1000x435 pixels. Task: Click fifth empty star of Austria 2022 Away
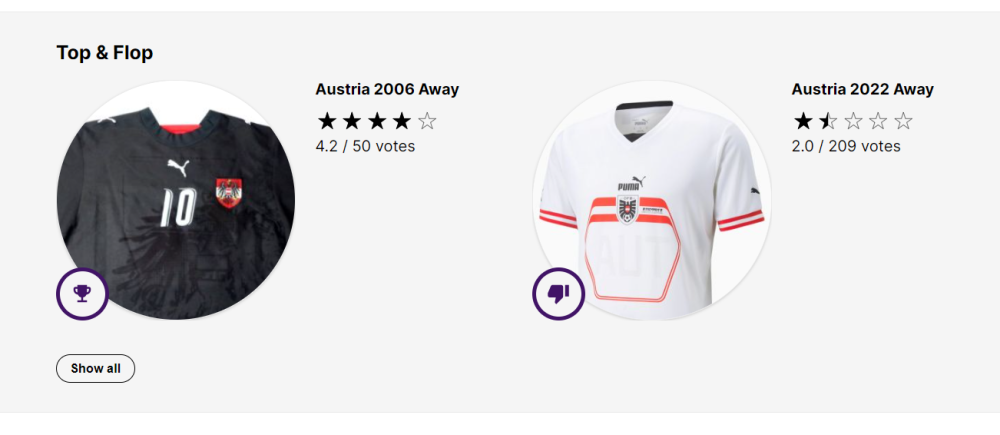[903, 122]
